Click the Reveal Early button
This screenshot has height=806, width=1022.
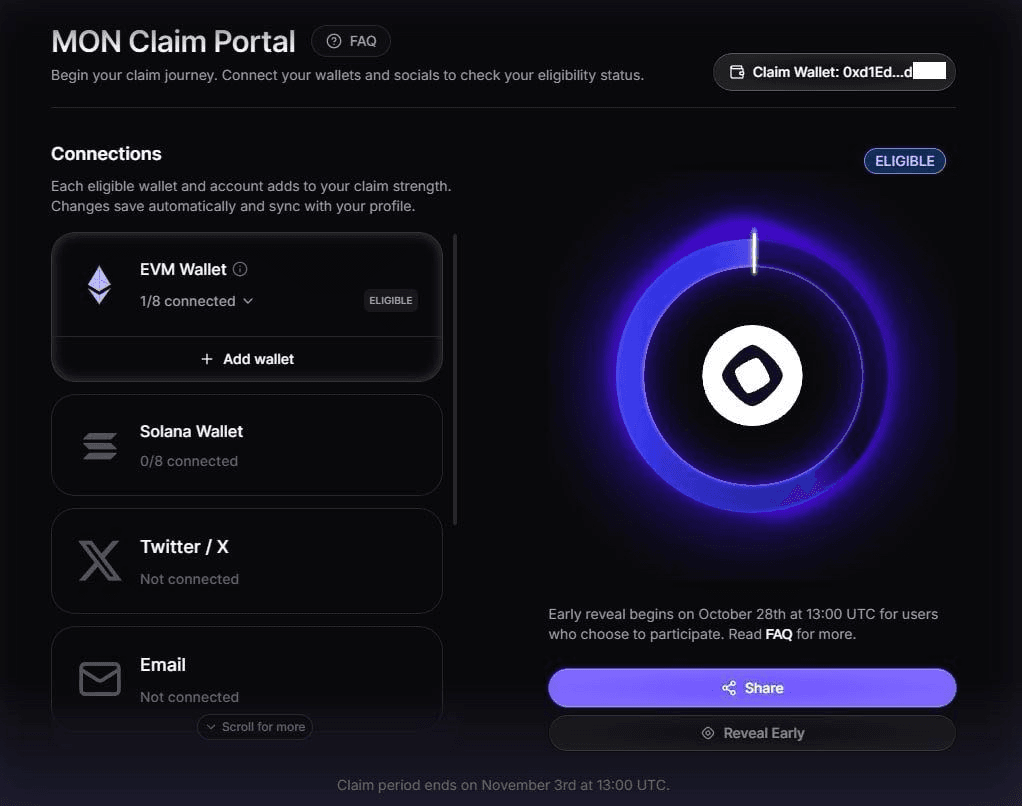pyautogui.click(x=752, y=733)
